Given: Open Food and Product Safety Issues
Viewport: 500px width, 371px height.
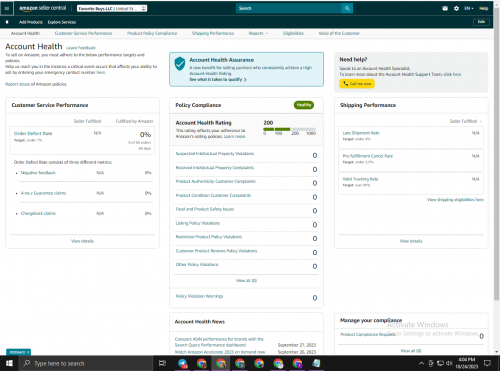Looking at the screenshot, I should point(205,209).
